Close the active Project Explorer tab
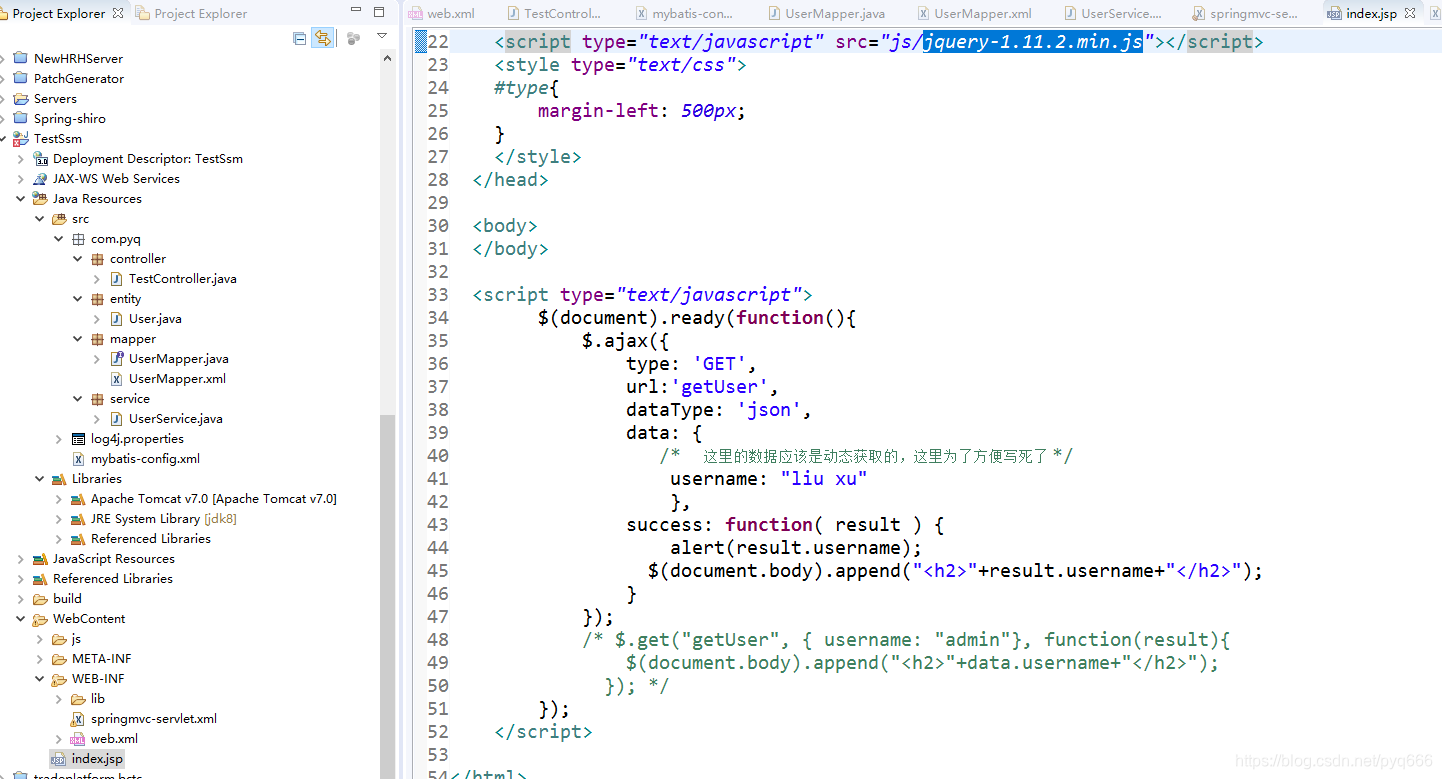Viewport: 1442px width, 779px height. (x=118, y=13)
